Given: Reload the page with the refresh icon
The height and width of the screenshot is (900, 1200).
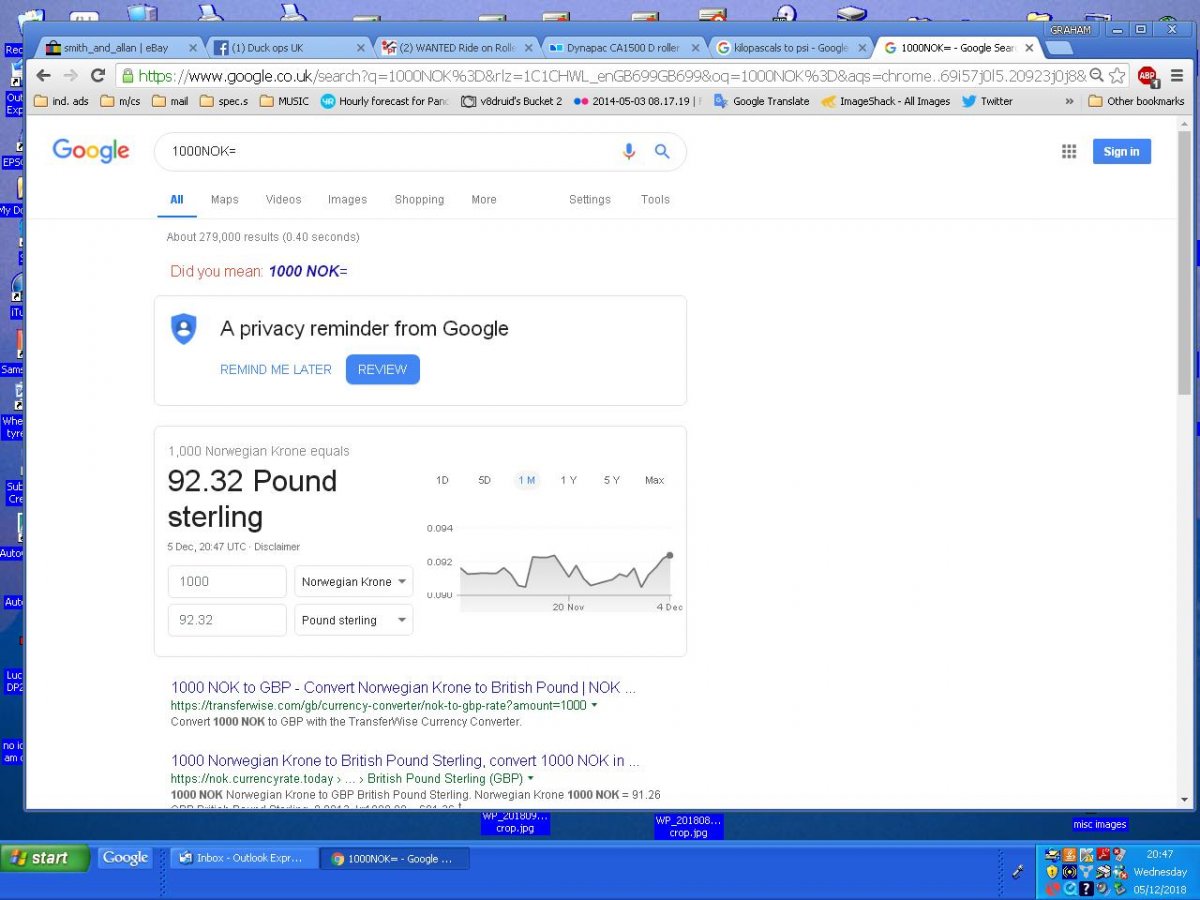Looking at the screenshot, I should tap(98, 76).
